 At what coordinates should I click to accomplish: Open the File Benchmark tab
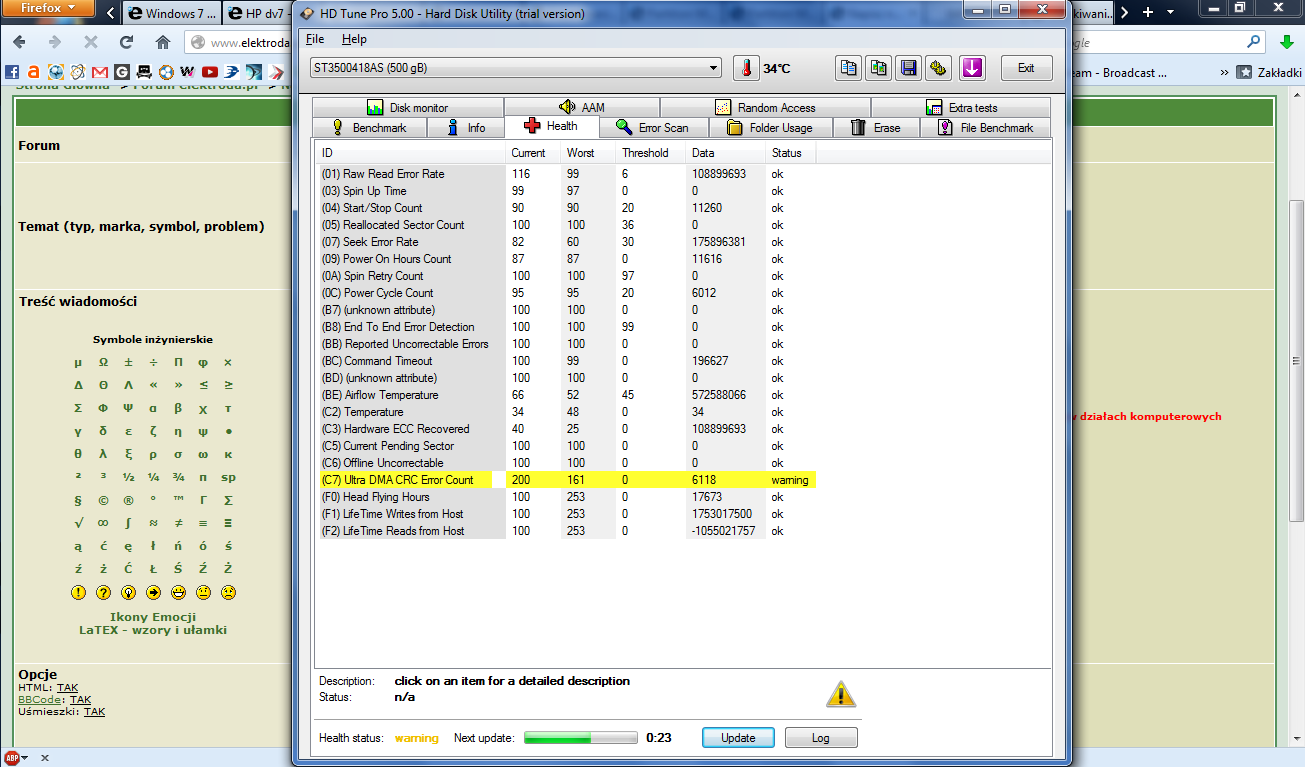coord(986,128)
